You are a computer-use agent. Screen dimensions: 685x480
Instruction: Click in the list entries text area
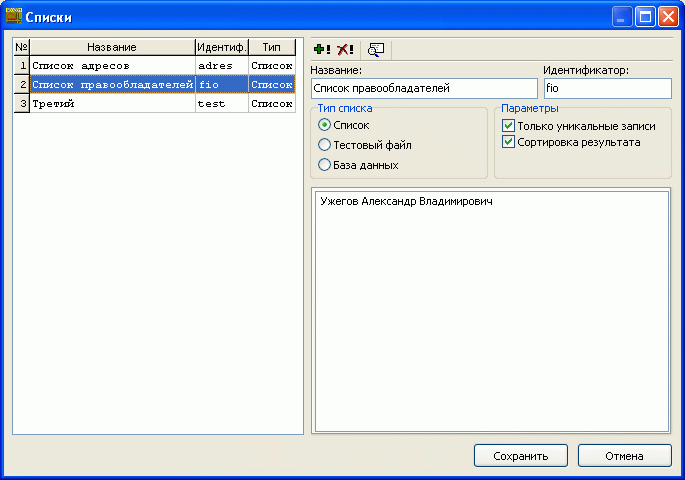(x=490, y=310)
